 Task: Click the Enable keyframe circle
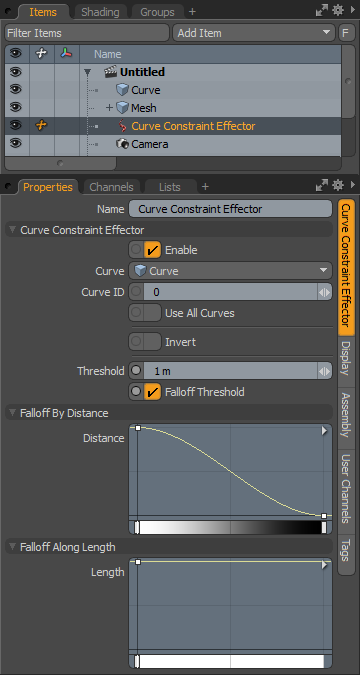(136, 249)
